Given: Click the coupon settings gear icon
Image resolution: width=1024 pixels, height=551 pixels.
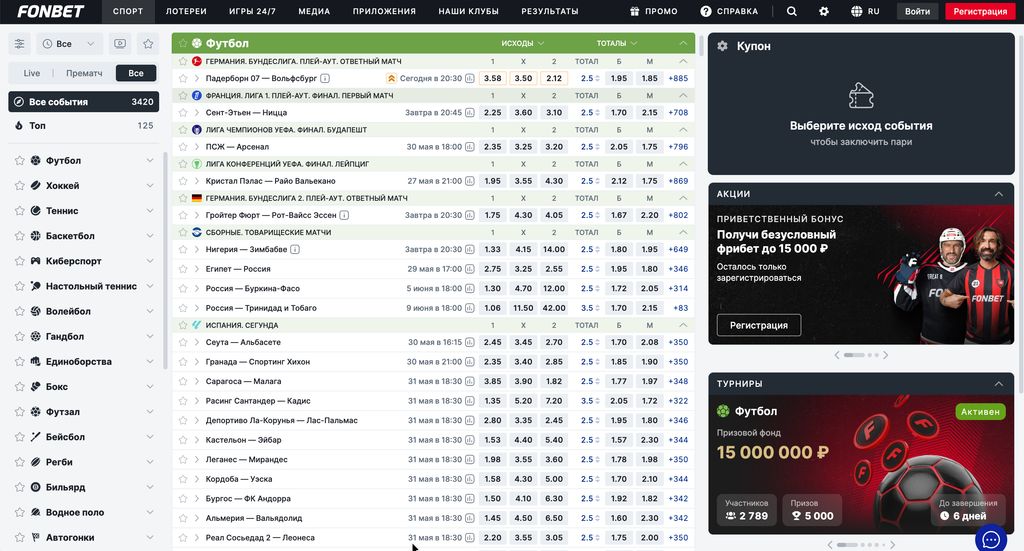Looking at the screenshot, I should tap(722, 46).
